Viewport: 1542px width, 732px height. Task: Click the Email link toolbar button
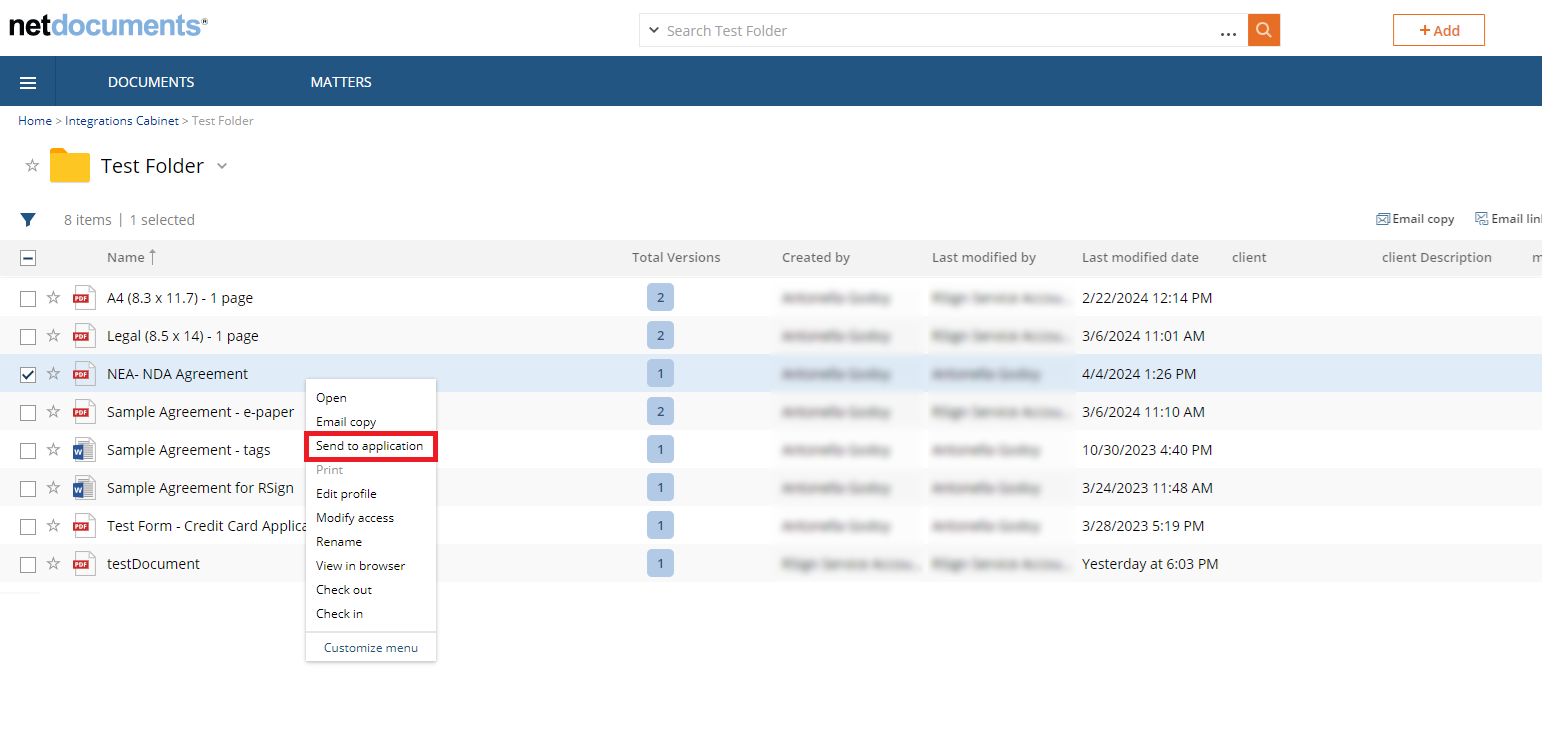click(x=1509, y=219)
